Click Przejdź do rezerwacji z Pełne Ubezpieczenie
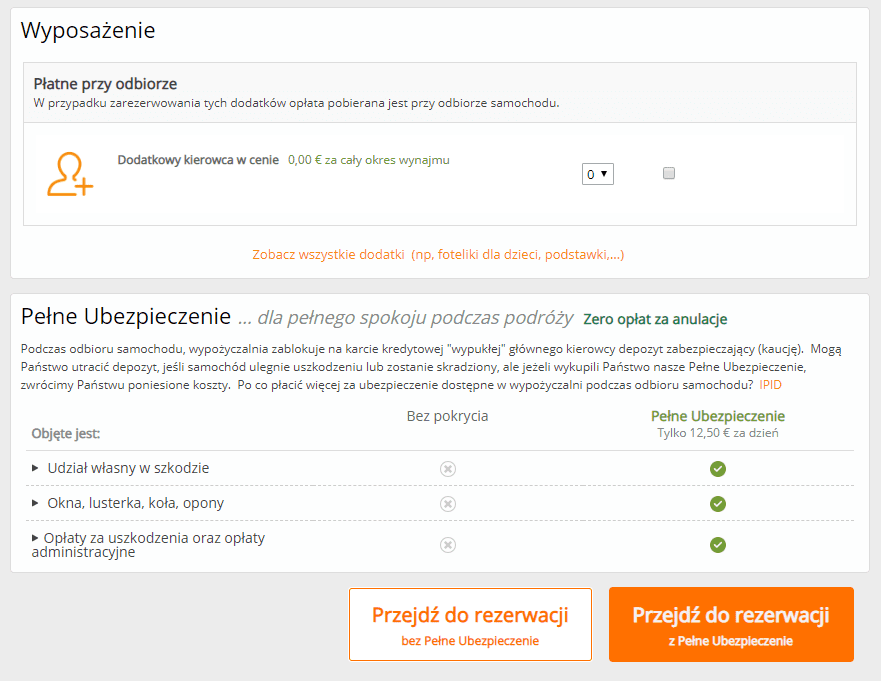Viewport: 881px width, 681px height. point(731,624)
